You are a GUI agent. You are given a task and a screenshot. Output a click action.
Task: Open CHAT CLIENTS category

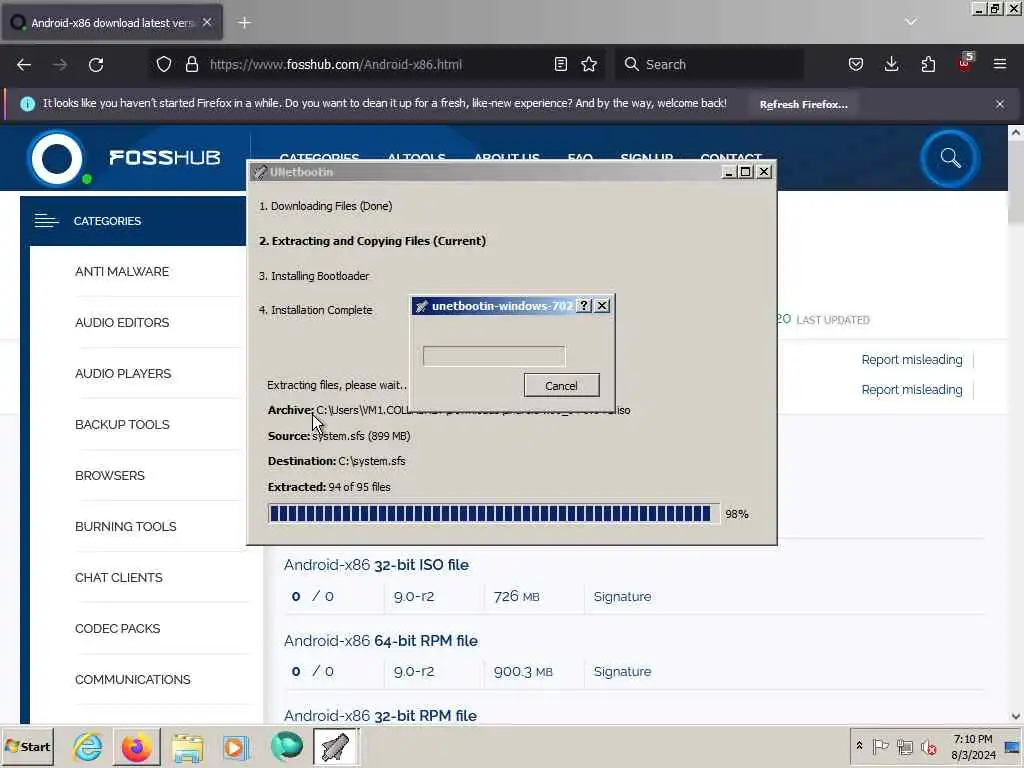tap(119, 577)
